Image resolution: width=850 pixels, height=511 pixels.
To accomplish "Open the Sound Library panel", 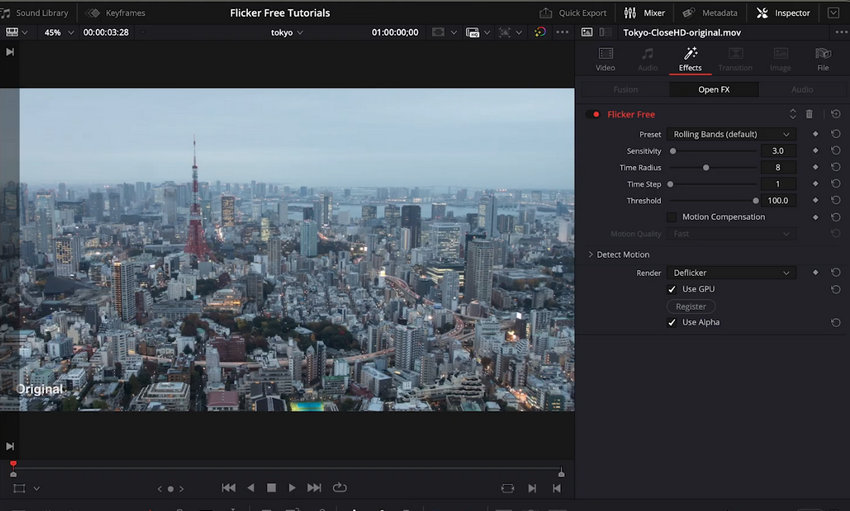I will 35,13.
